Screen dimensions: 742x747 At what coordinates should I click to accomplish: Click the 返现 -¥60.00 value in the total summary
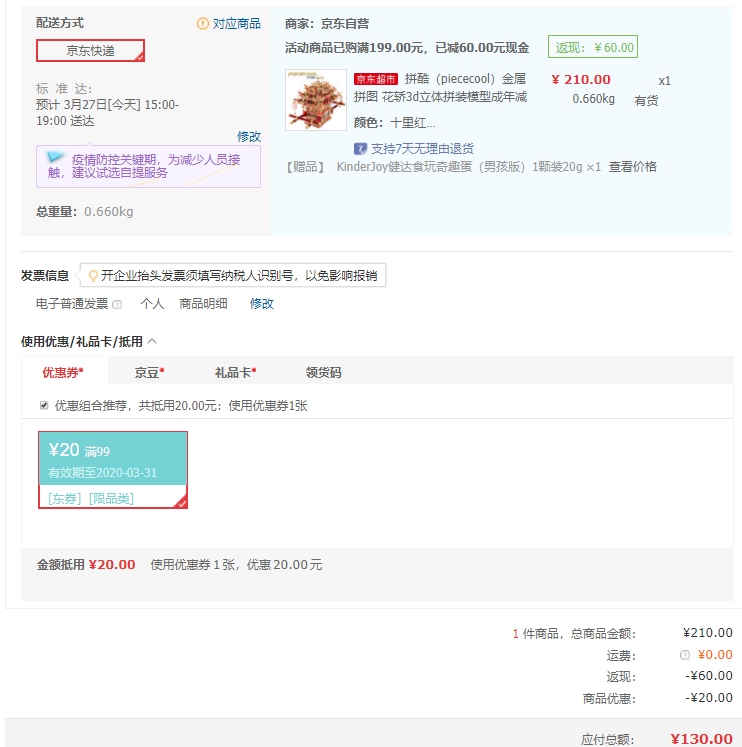(709, 676)
